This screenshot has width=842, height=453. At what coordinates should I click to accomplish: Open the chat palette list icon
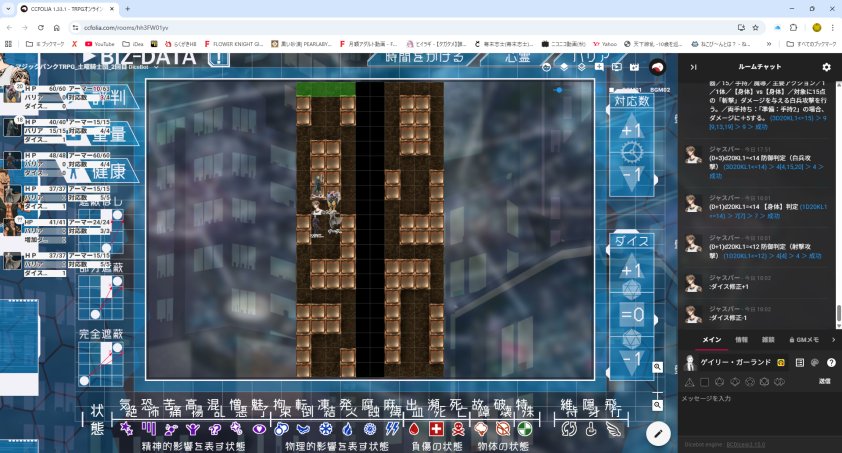click(x=800, y=362)
